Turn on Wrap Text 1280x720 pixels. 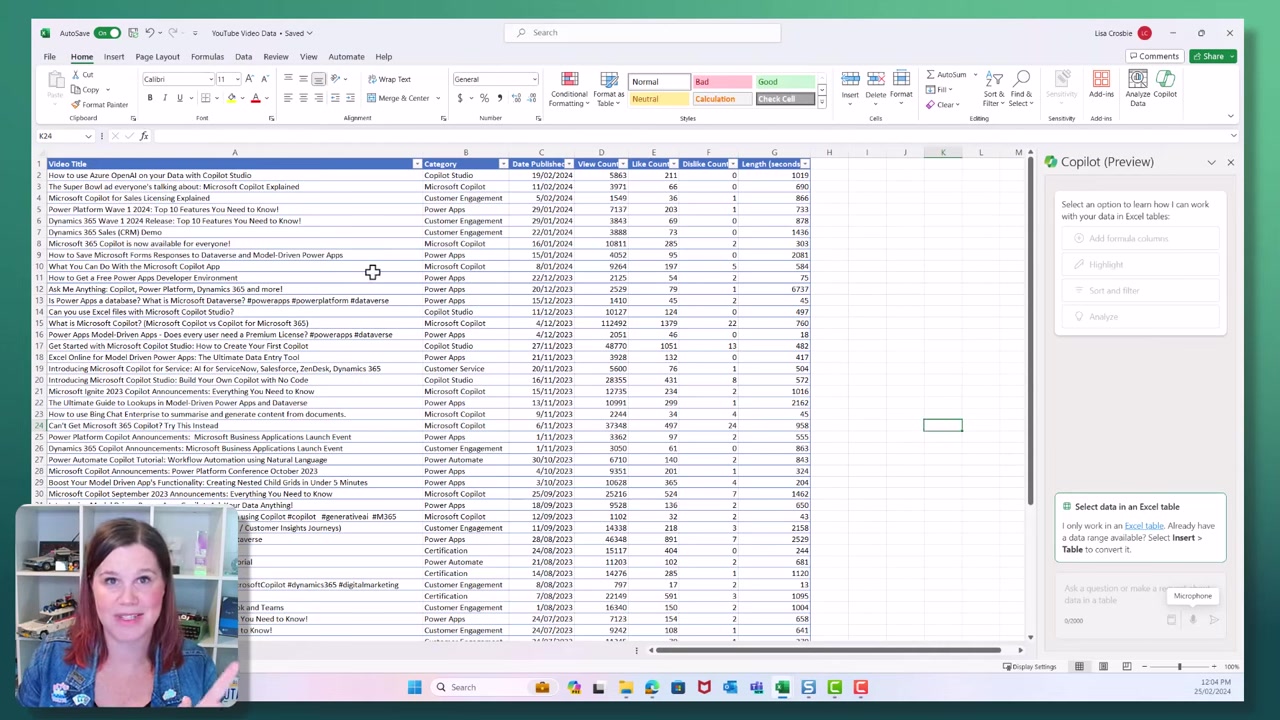(389, 79)
